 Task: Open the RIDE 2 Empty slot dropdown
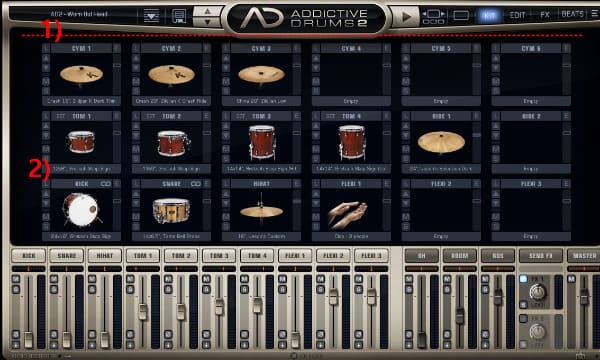531,169
